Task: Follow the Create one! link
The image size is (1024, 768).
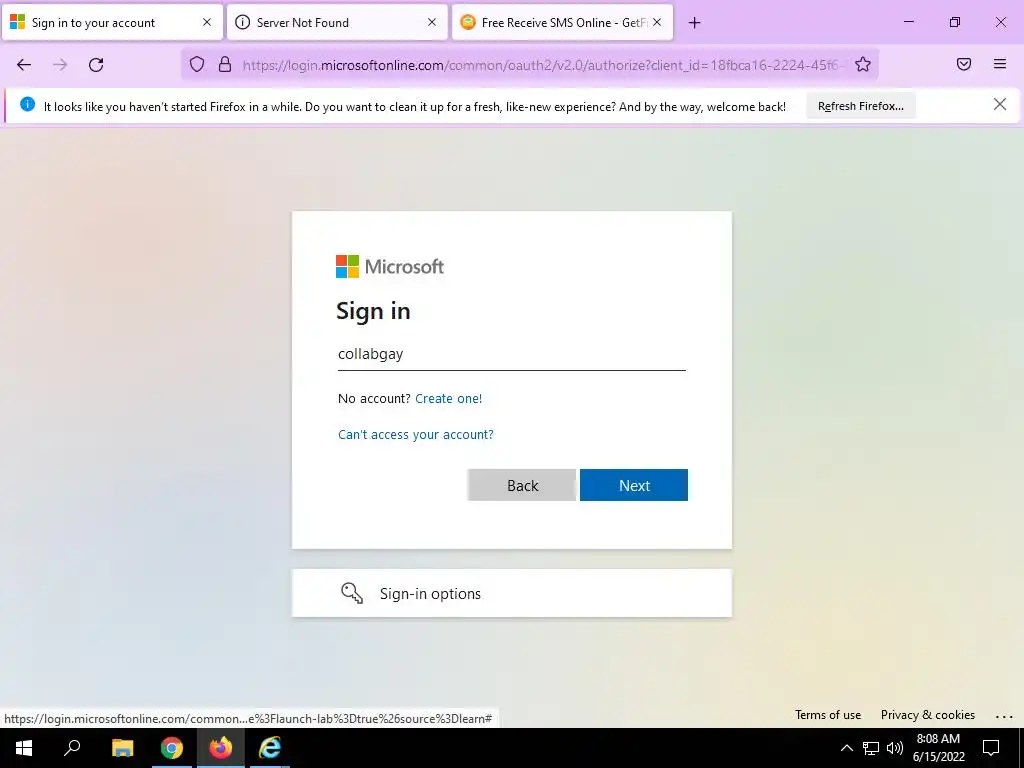Action: pyautogui.click(x=449, y=398)
